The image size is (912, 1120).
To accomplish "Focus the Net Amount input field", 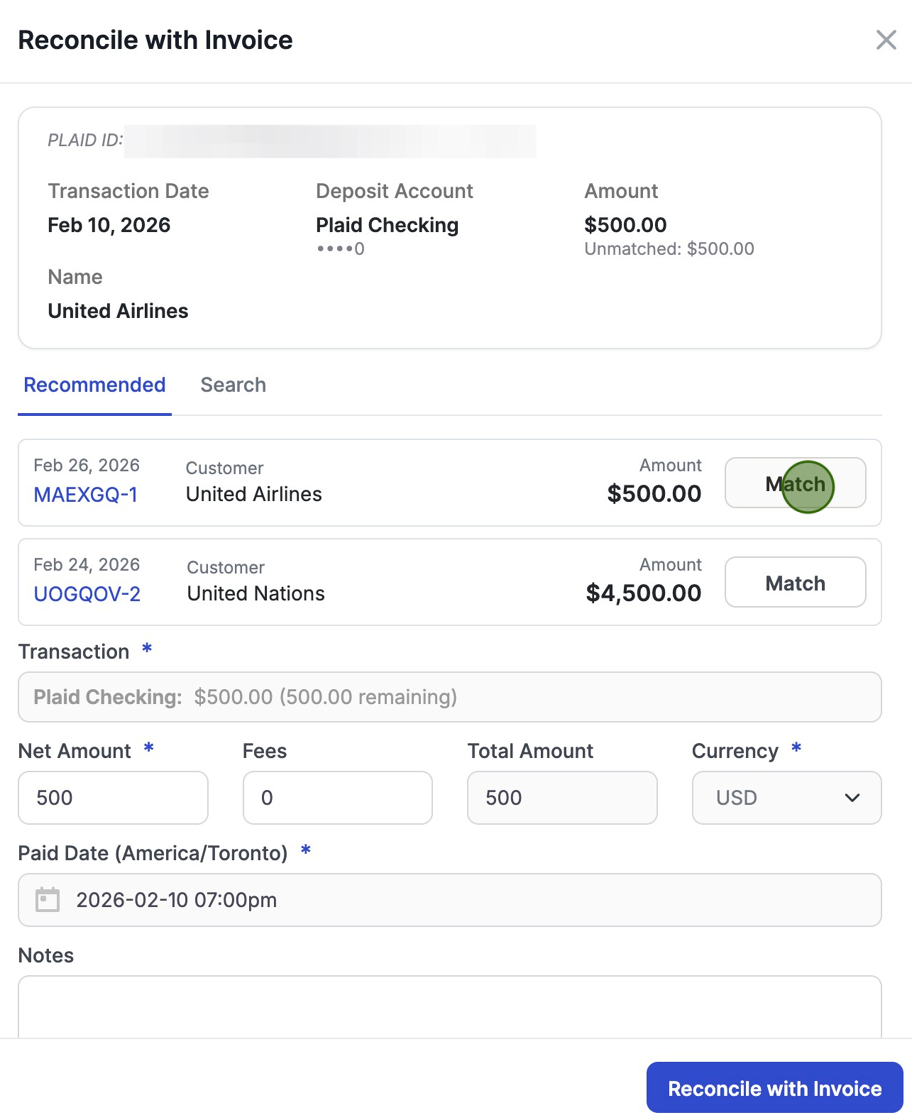I will pos(113,798).
